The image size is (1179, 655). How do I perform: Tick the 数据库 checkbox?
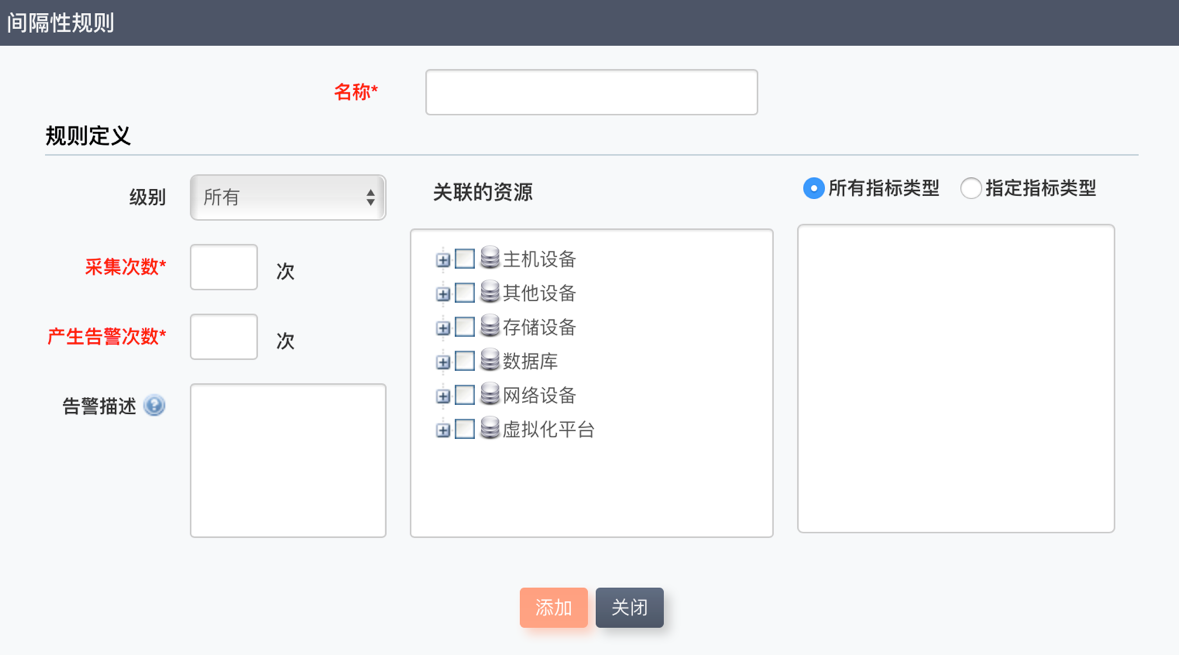click(x=465, y=361)
